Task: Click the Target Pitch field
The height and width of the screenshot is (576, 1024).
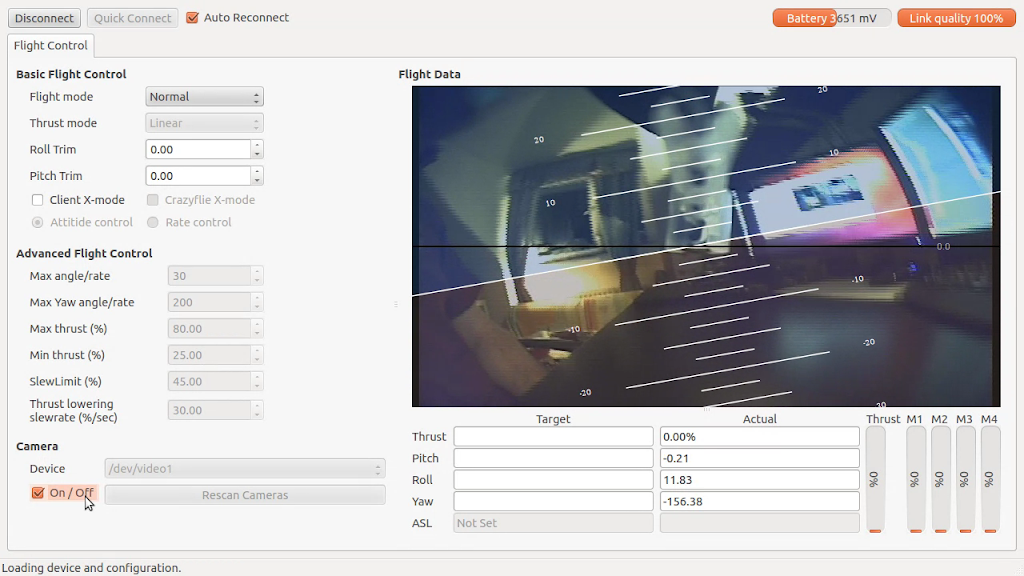Action: pos(553,458)
